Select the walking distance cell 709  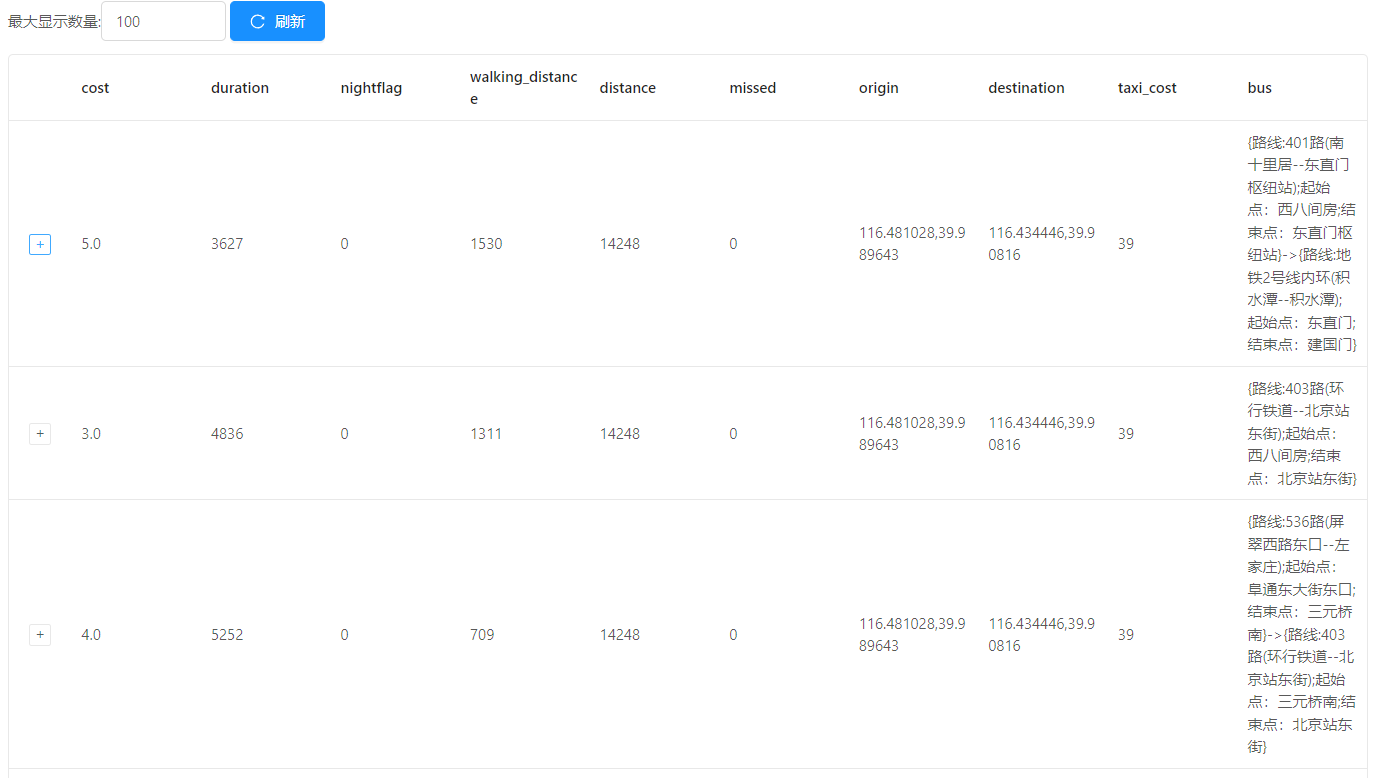482,635
